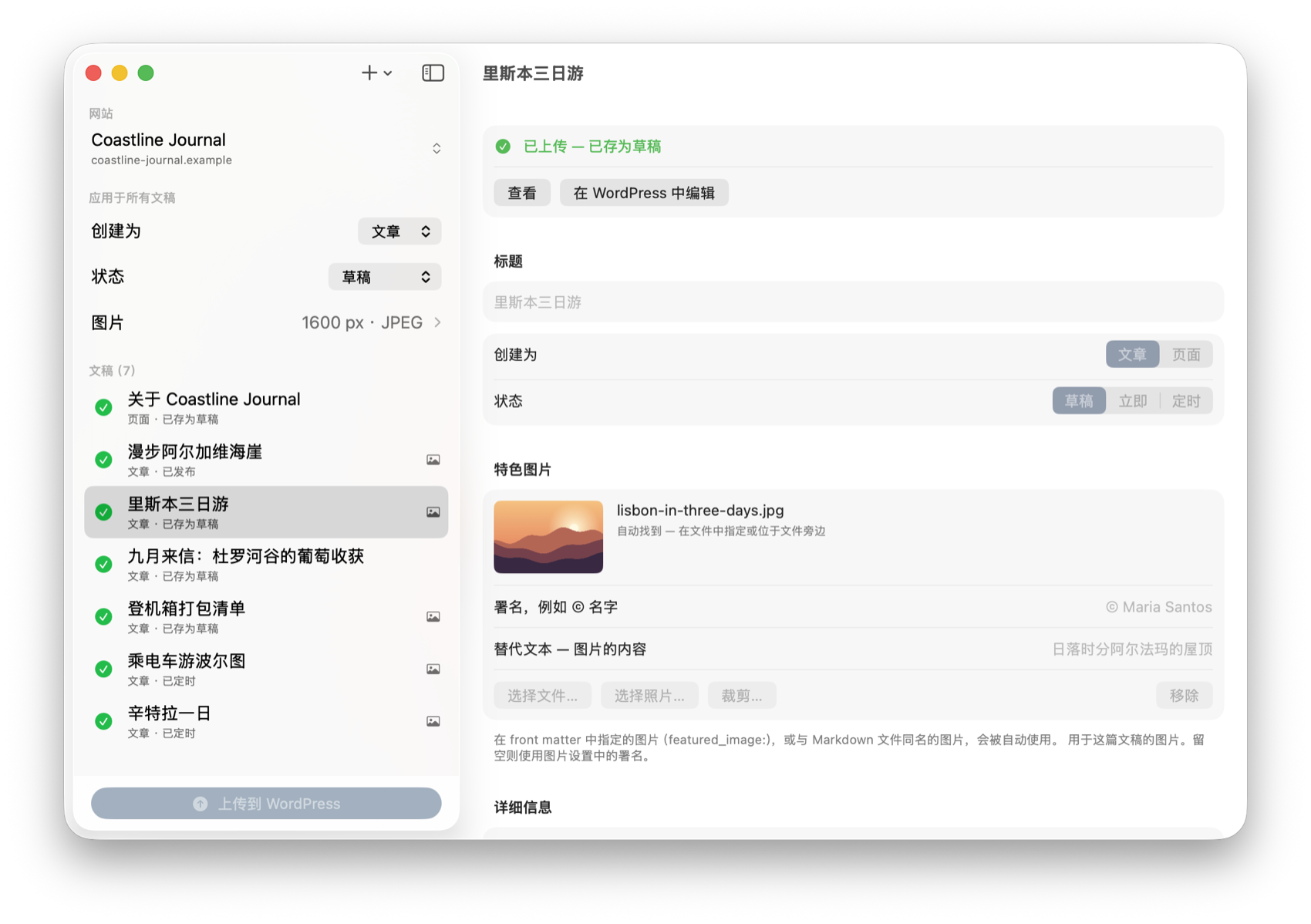Click the 选择文件… button
Screen dimensions: 1311x924
[x=542, y=696]
